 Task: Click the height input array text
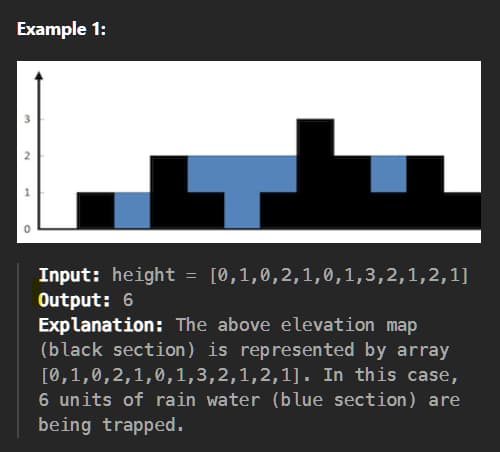pos(290,275)
